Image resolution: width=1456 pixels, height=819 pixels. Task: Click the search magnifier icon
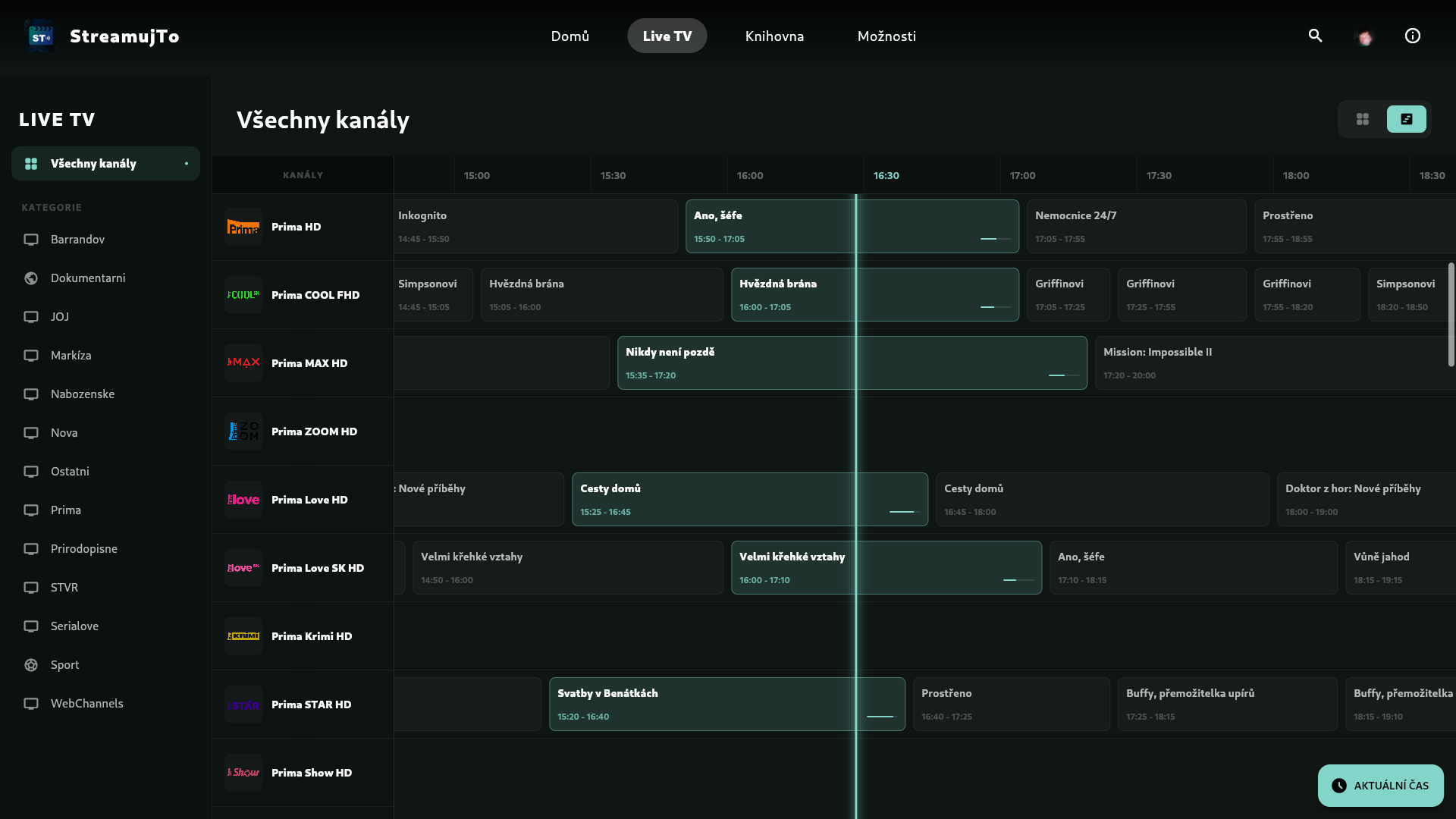(1315, 36)
